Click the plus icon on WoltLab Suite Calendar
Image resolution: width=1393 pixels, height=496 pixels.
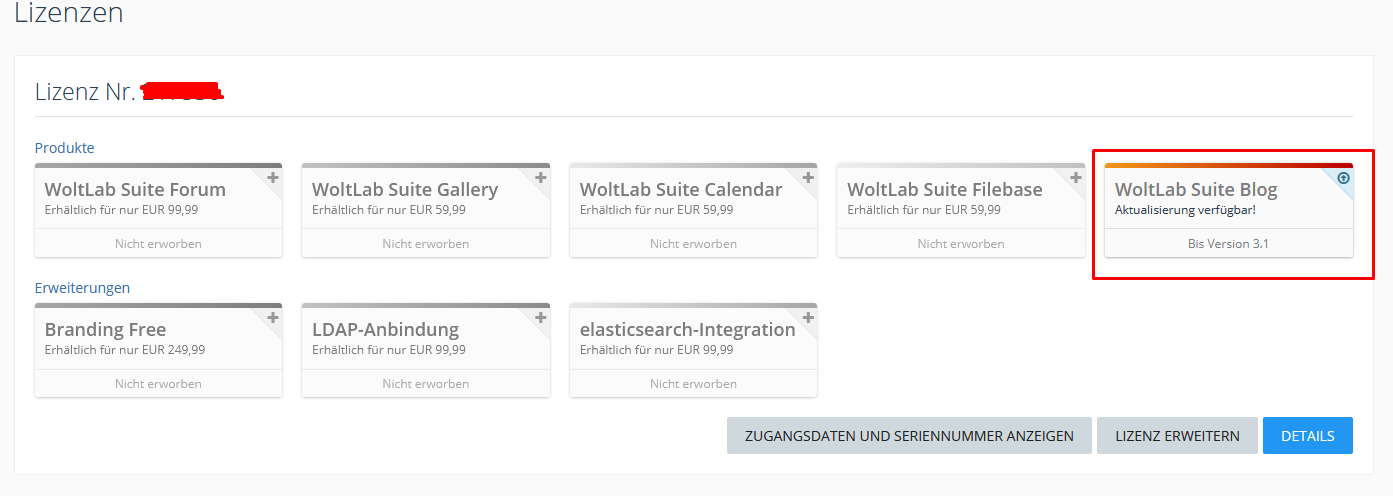(x=808, y=178)
